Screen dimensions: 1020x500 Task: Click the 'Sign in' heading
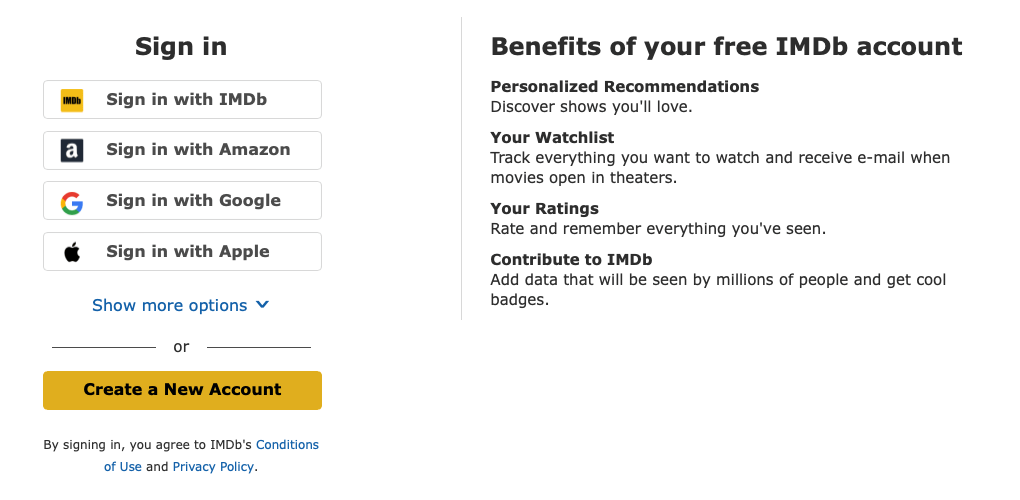(x=181, y=47)
